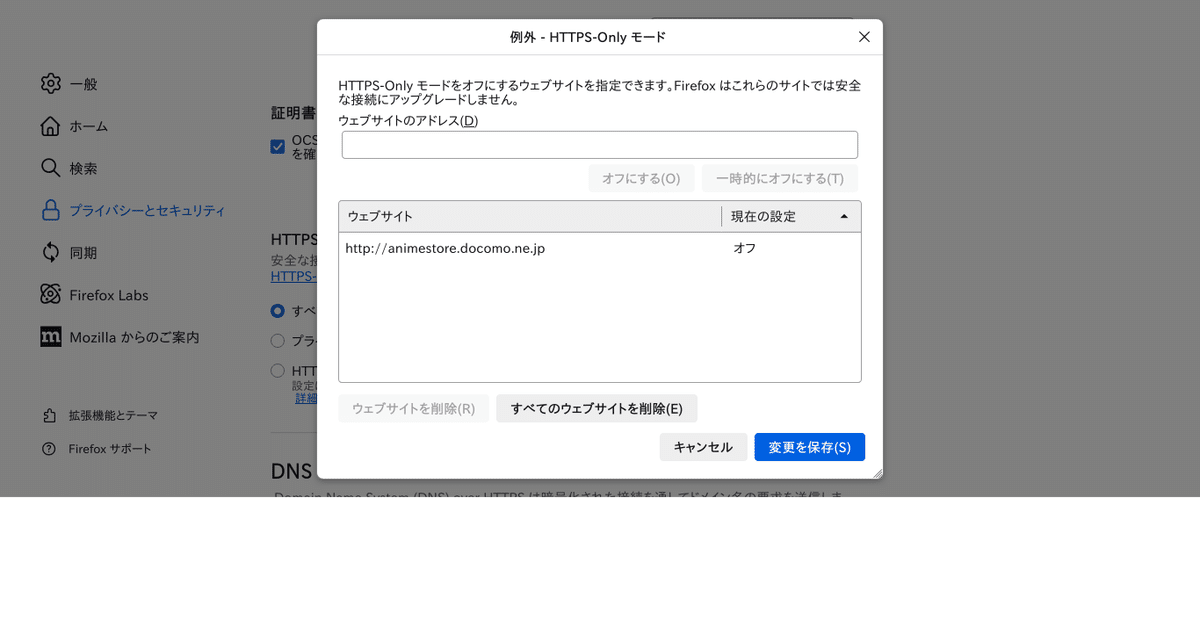Click the Privacy & Security lock icon
Screen dimensions: 1200x627
(51, 210)
